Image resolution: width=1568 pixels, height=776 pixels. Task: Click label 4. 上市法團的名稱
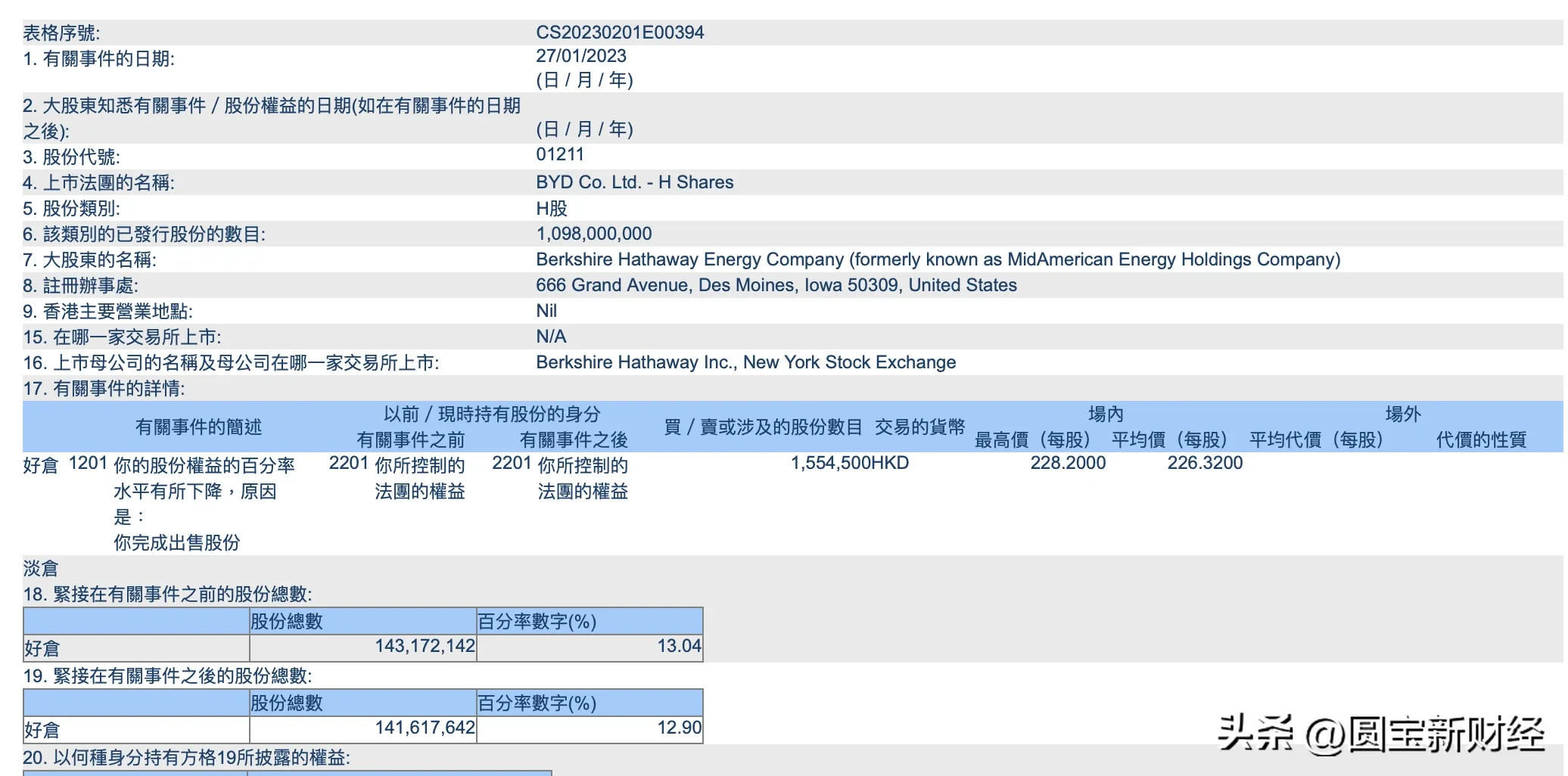98,182
